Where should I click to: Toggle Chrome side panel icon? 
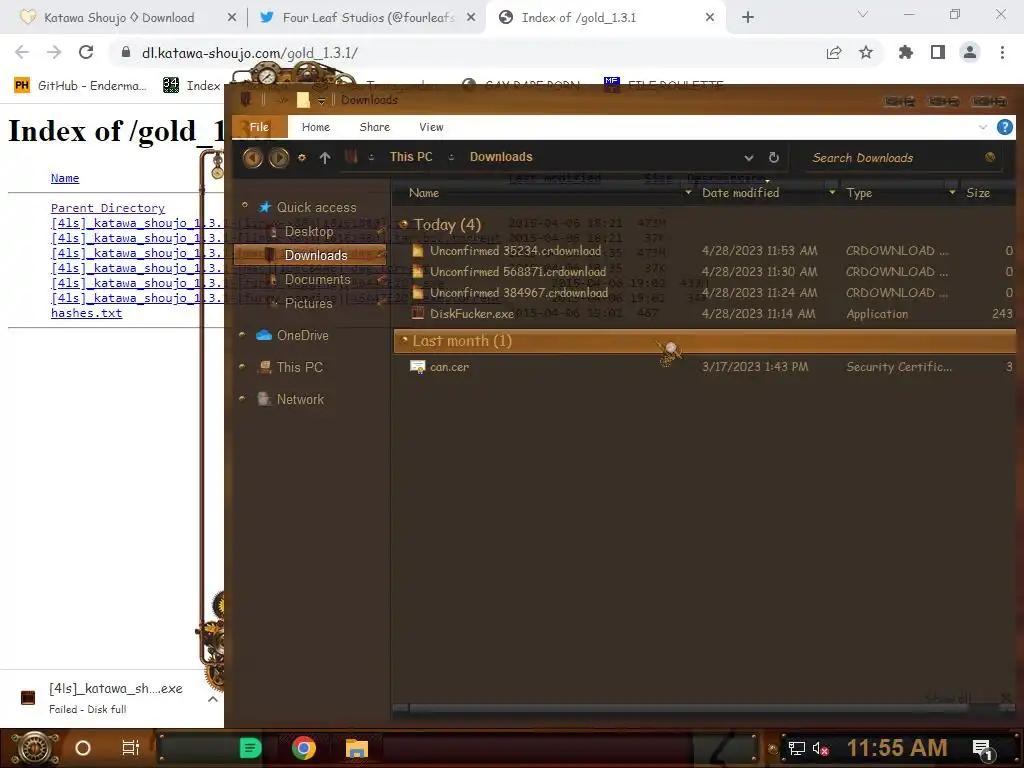938,52
